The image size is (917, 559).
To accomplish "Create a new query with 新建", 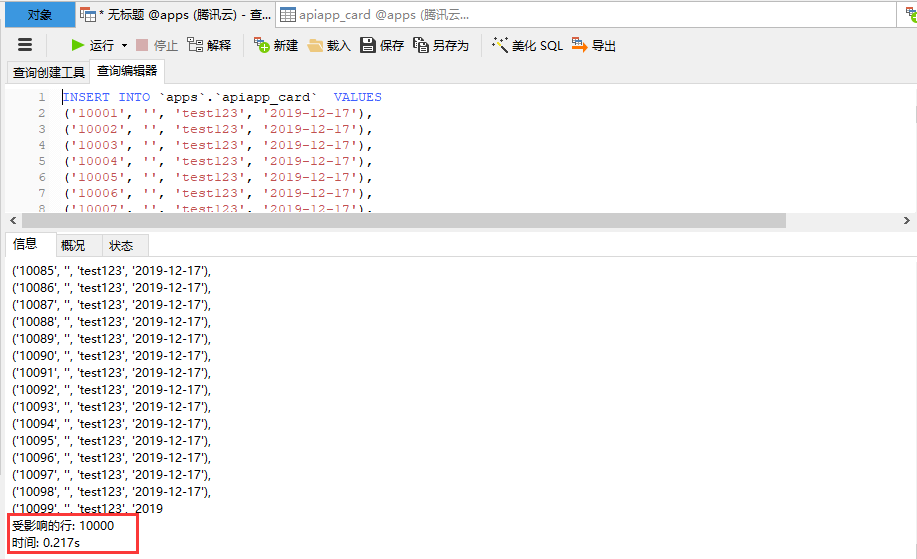I will point(276,45).
